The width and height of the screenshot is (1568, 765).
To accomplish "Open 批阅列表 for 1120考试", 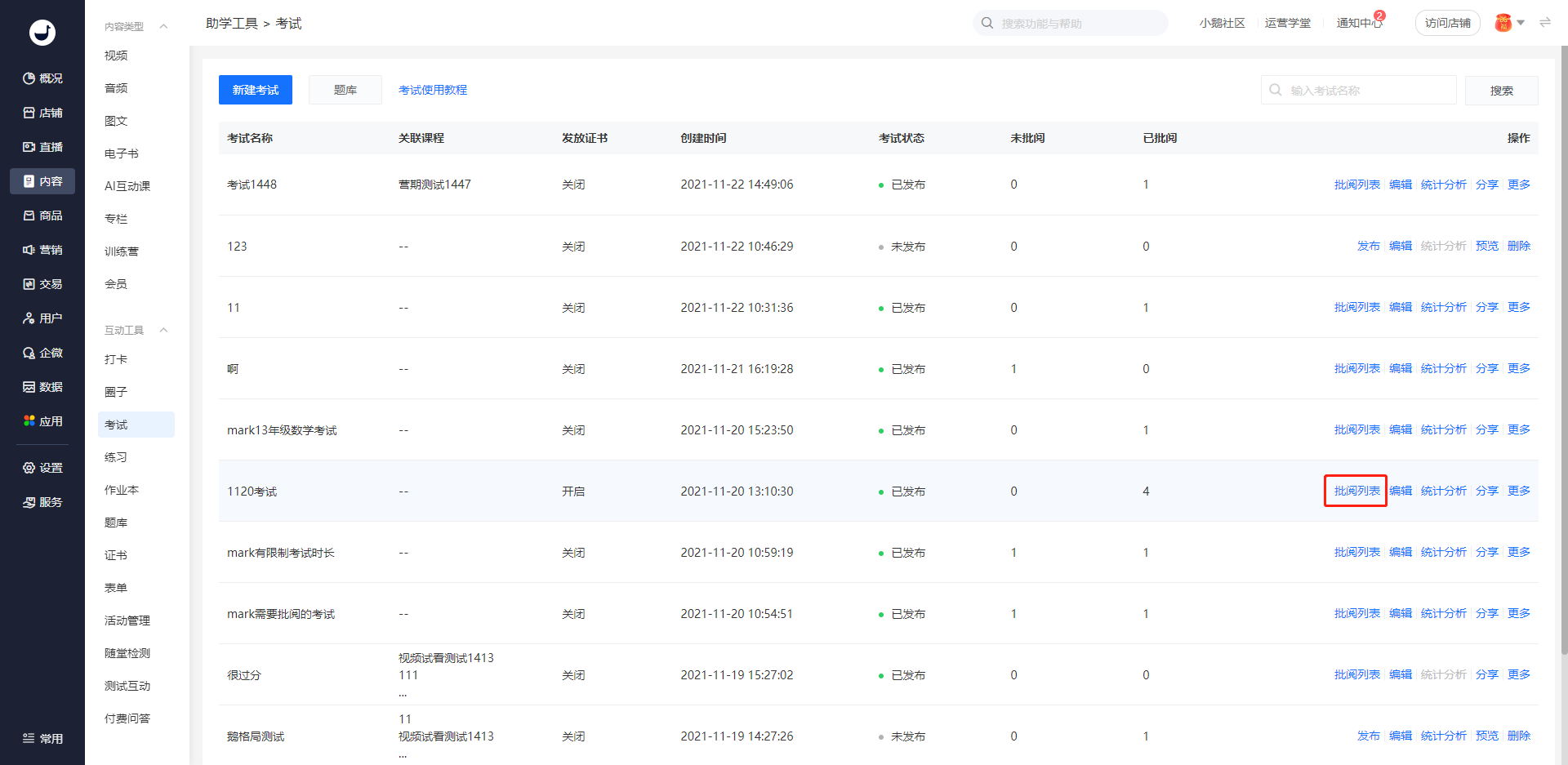I will pyautogui.click(x=1356, y=491).
